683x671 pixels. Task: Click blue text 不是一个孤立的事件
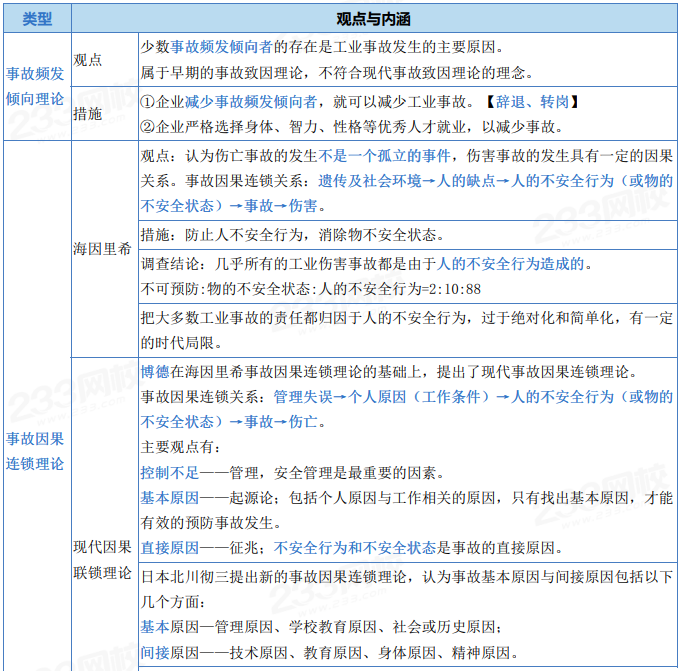(x=385, y=156)
